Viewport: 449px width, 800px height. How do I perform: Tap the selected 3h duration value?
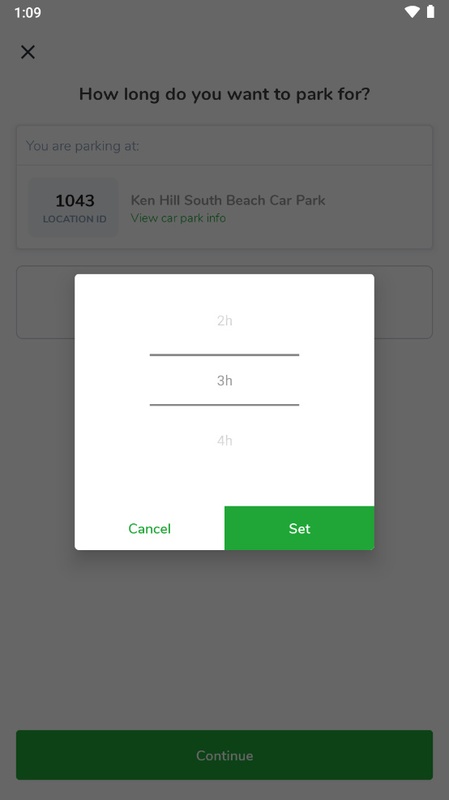[224, 380]
